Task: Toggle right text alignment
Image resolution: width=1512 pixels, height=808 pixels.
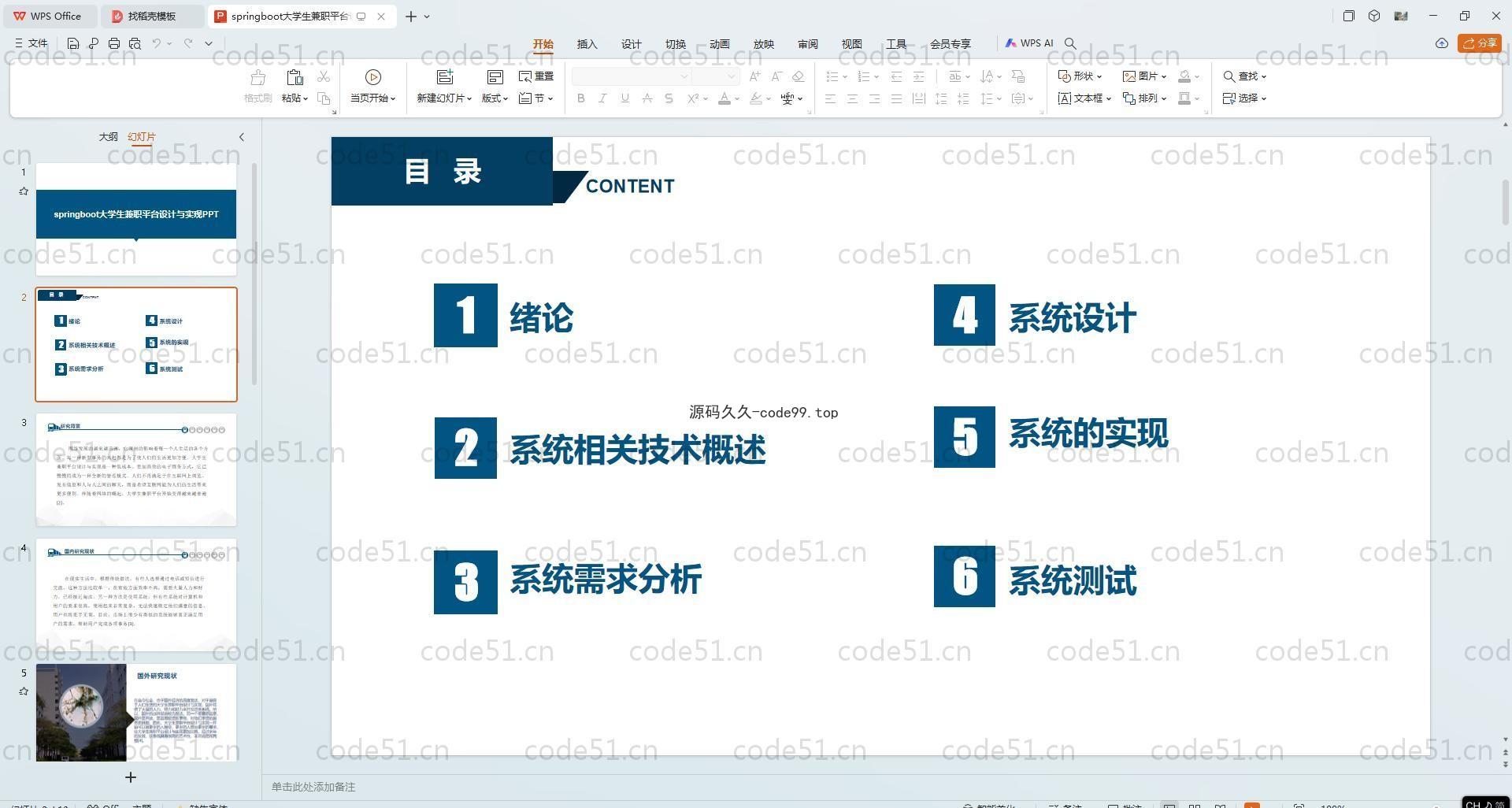Action: coord(874,98)
